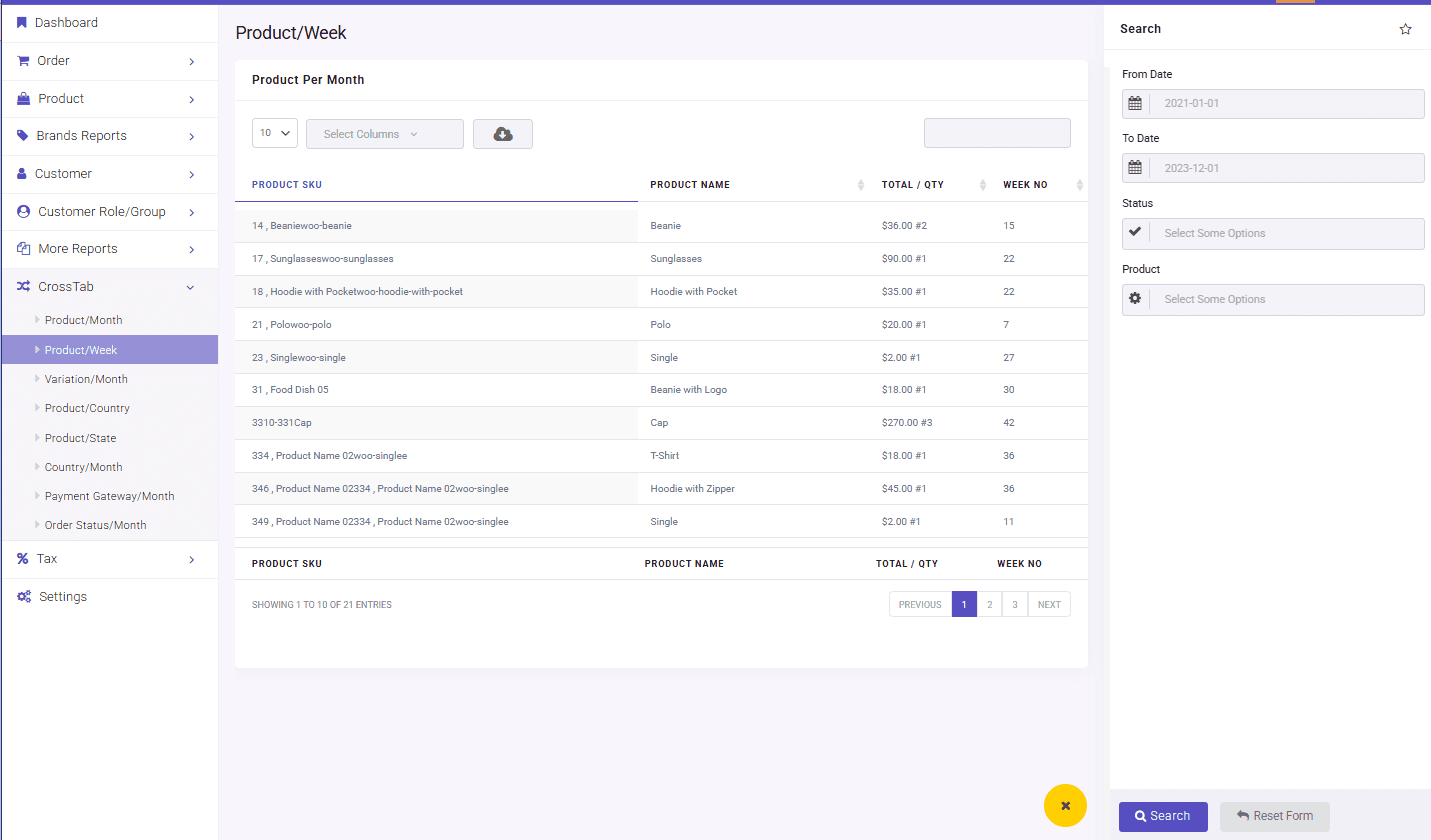Click the Reset Form button
Screen dimensions: 1431x840
tap(1274, 816)
